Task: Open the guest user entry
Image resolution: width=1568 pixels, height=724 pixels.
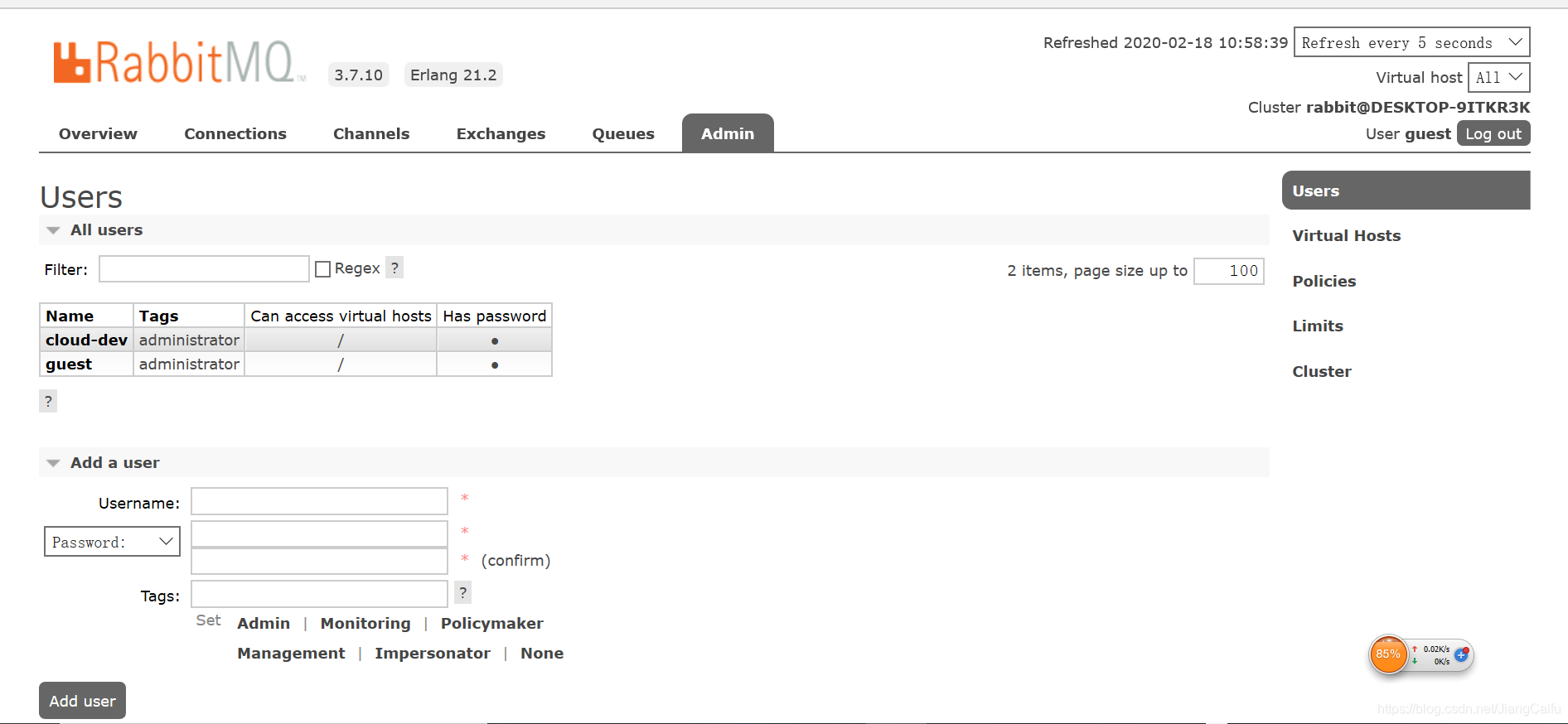Action: point(69,364)
